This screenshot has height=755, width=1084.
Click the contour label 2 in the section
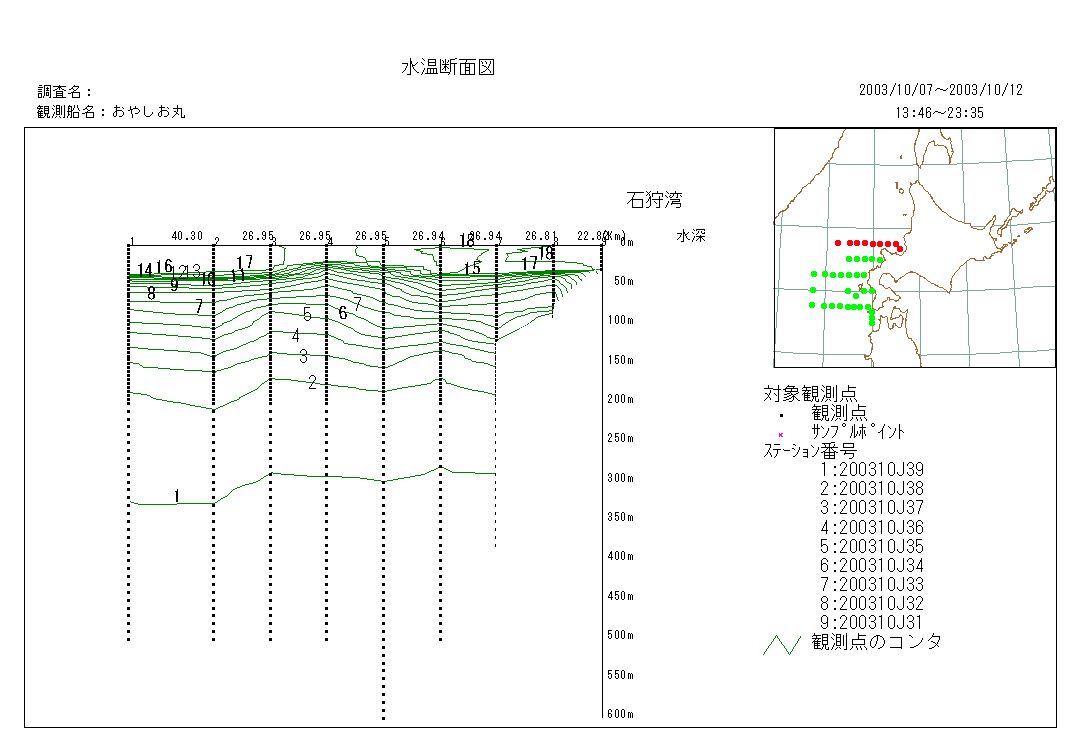pyautogui.click(x=312, y=382)
